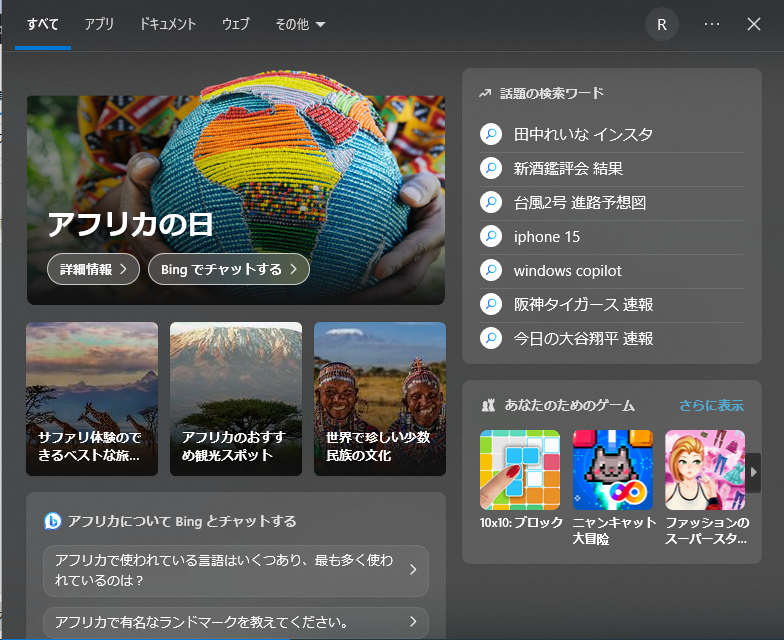Click the Bing logo in chat section
This screenshot has height=640, width=784.
pyautogui.click(x=52, y=521)
